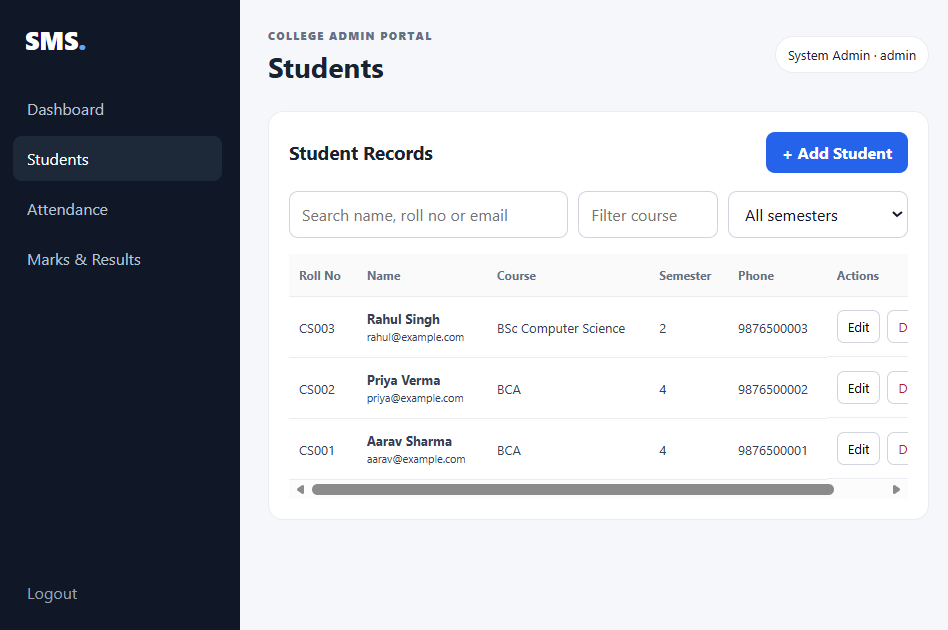Select roll number CS002
Screen dimensions: 948x630
pyautogui.click(x=317, y=389)
